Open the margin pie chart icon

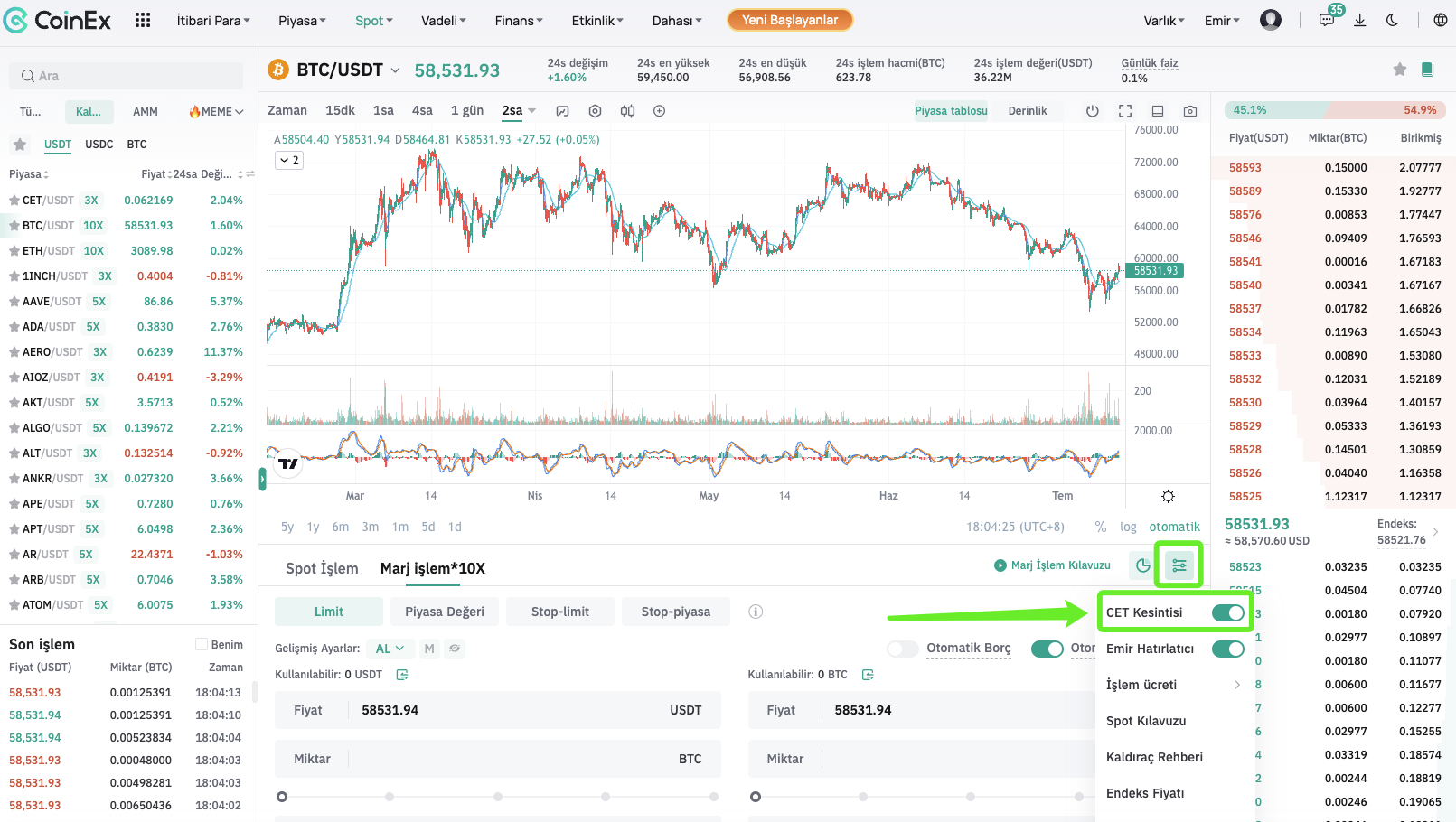click(x=1143, y=565)
